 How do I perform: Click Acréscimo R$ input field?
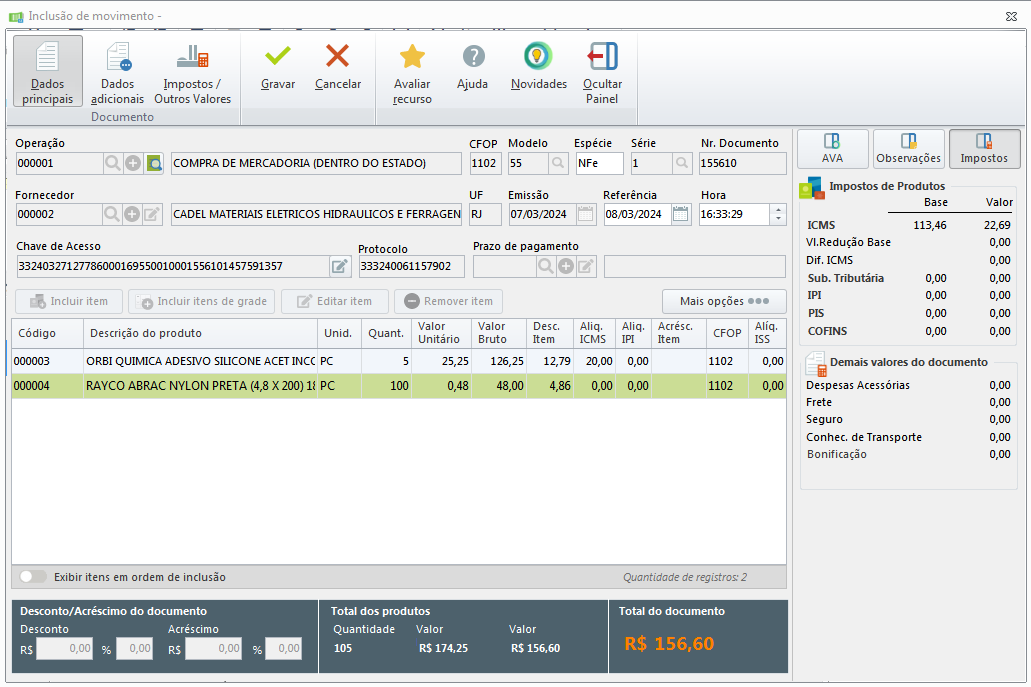click(x=214, y=649)
